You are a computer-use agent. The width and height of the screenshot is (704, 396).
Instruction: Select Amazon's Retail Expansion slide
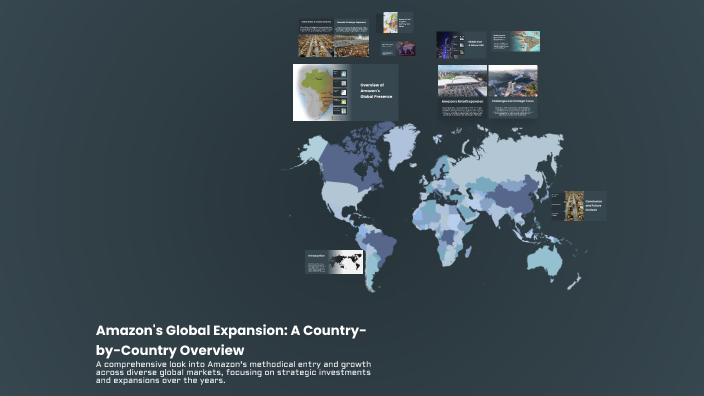462,92
